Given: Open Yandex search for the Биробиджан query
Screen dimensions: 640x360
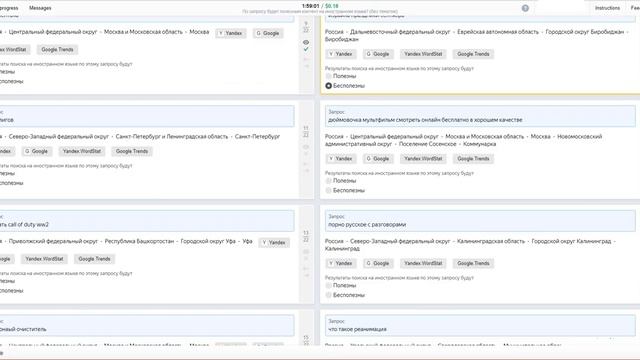Looking at the screenshot, I should (341, 54).
